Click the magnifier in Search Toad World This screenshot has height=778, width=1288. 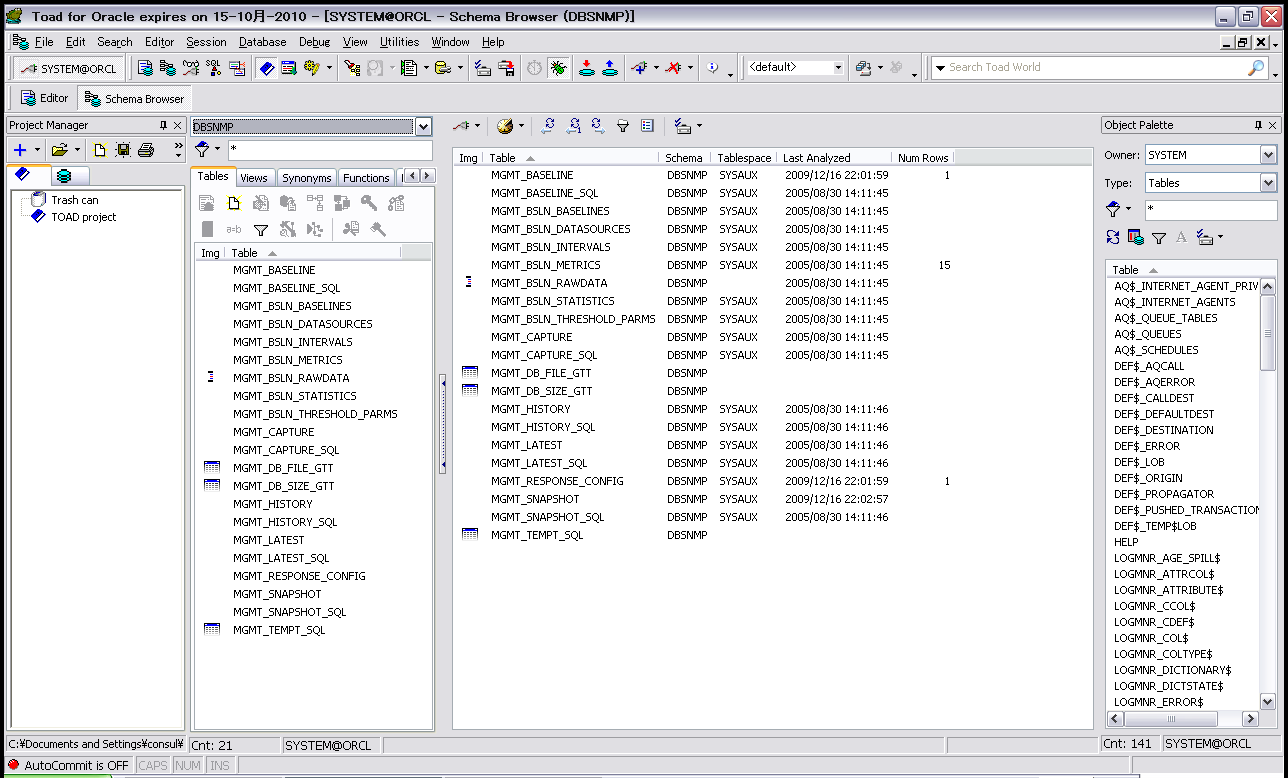[1256, 68]
